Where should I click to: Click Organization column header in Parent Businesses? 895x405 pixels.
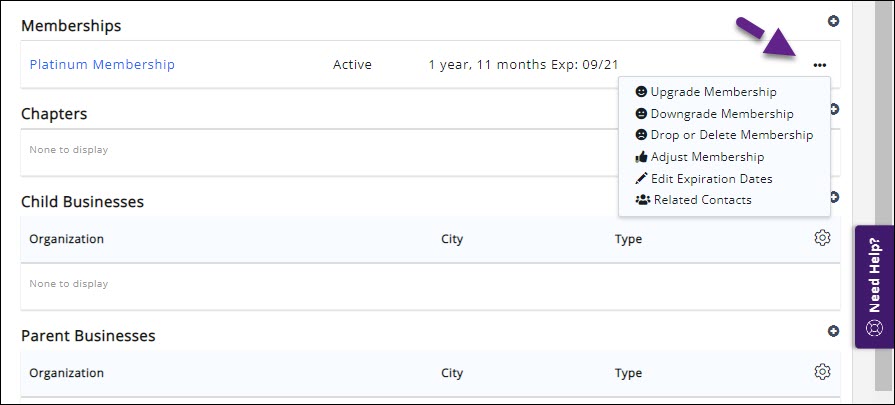tap(66, 373)
